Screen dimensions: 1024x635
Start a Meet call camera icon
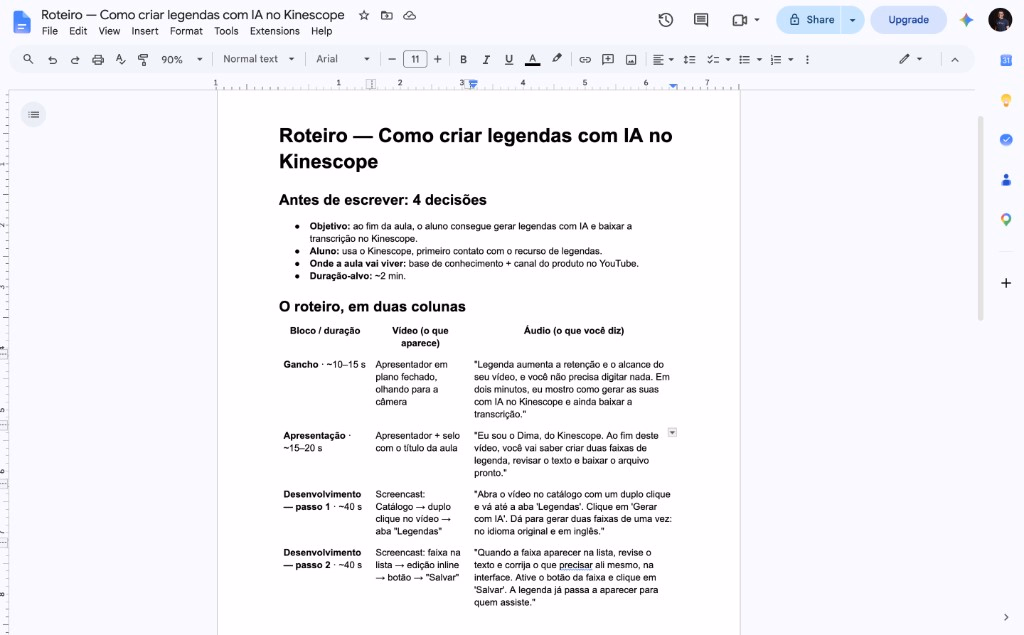739,20
